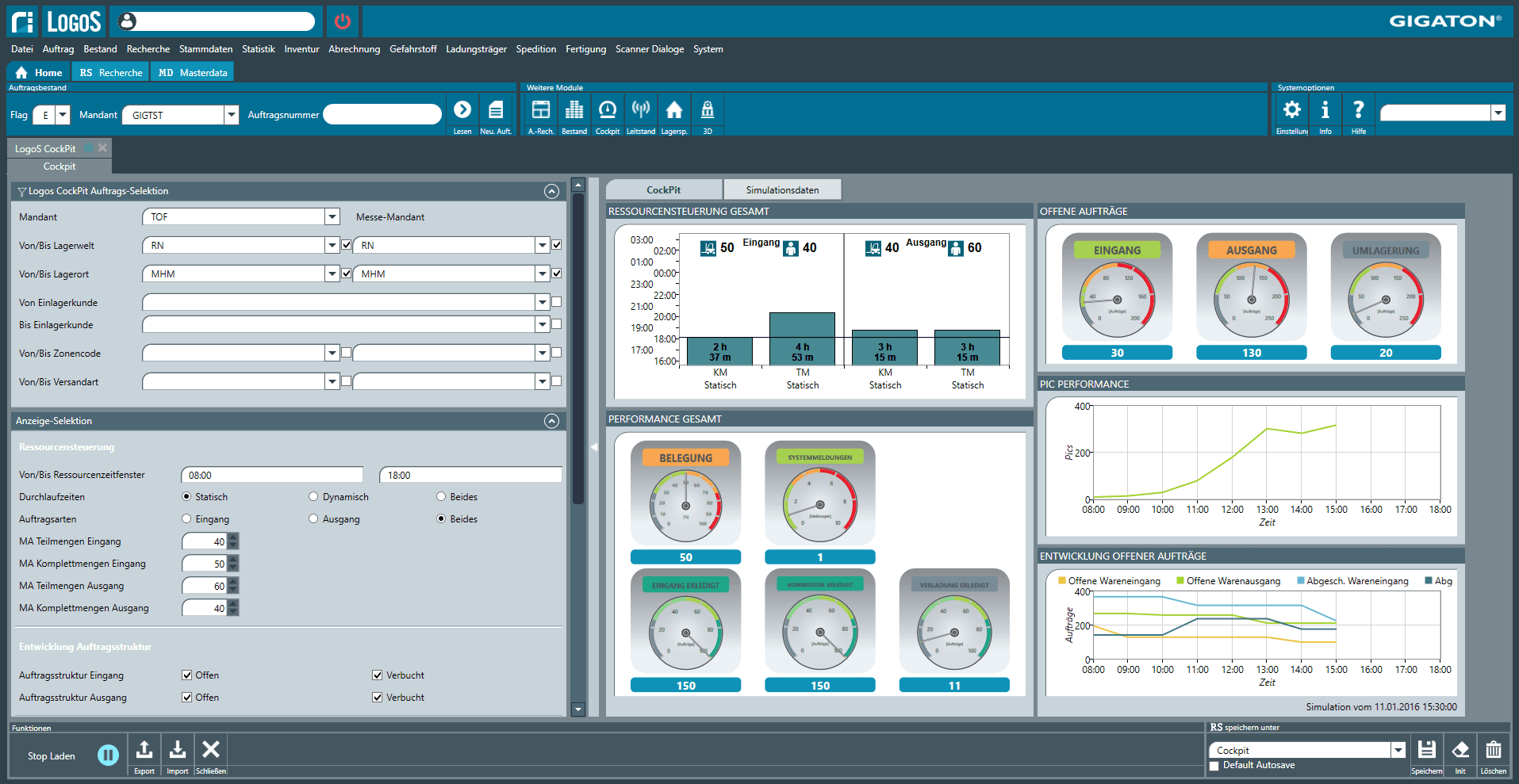Increase MA Teilmengen Eingang stepper value
The height and width of the screenshot is (784, 1519).
coord(232,537)
